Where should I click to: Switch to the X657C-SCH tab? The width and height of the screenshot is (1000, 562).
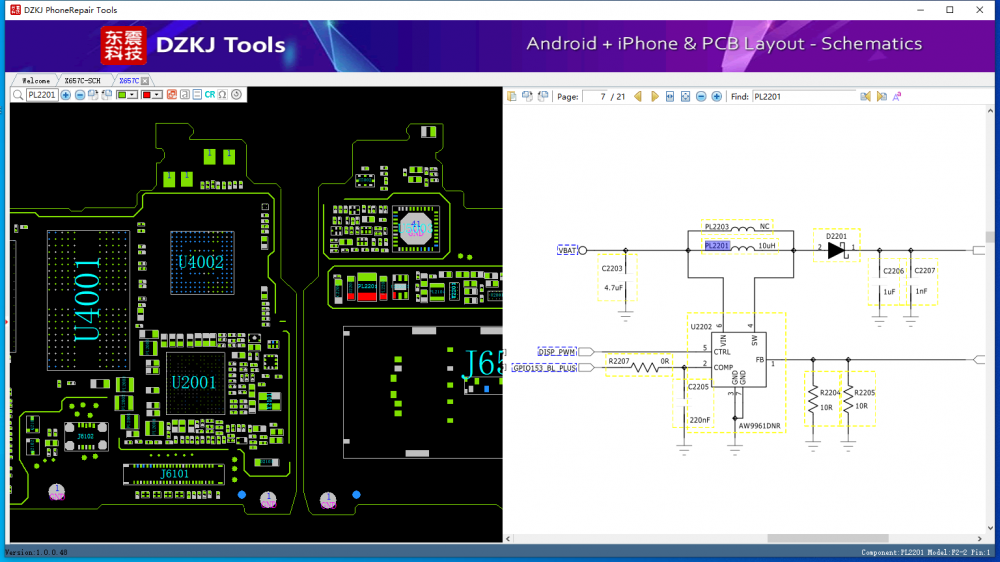(x=82, y=80)
